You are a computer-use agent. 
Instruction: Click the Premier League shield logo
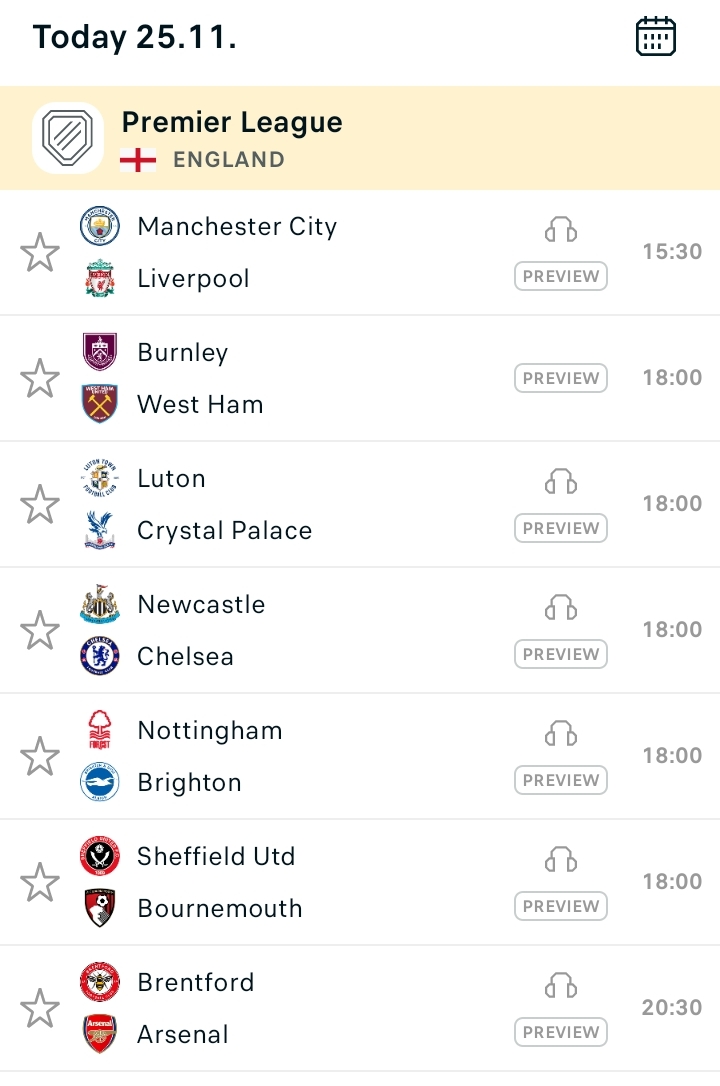pyautogui.click(x=68, y=137)
